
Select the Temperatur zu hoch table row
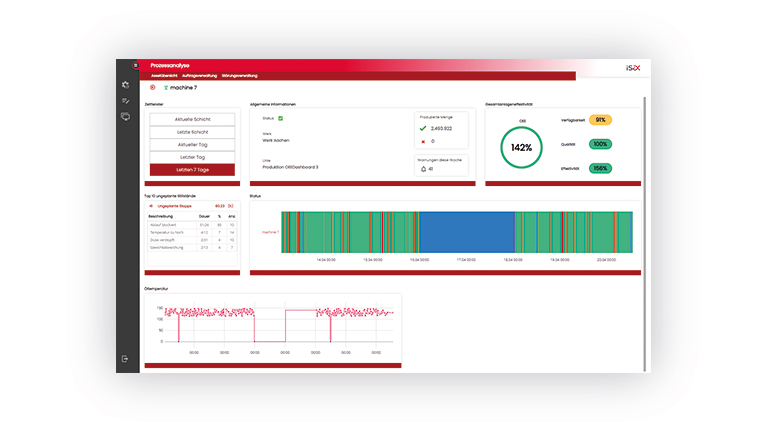pyautogui.click(x=192, y=233)
